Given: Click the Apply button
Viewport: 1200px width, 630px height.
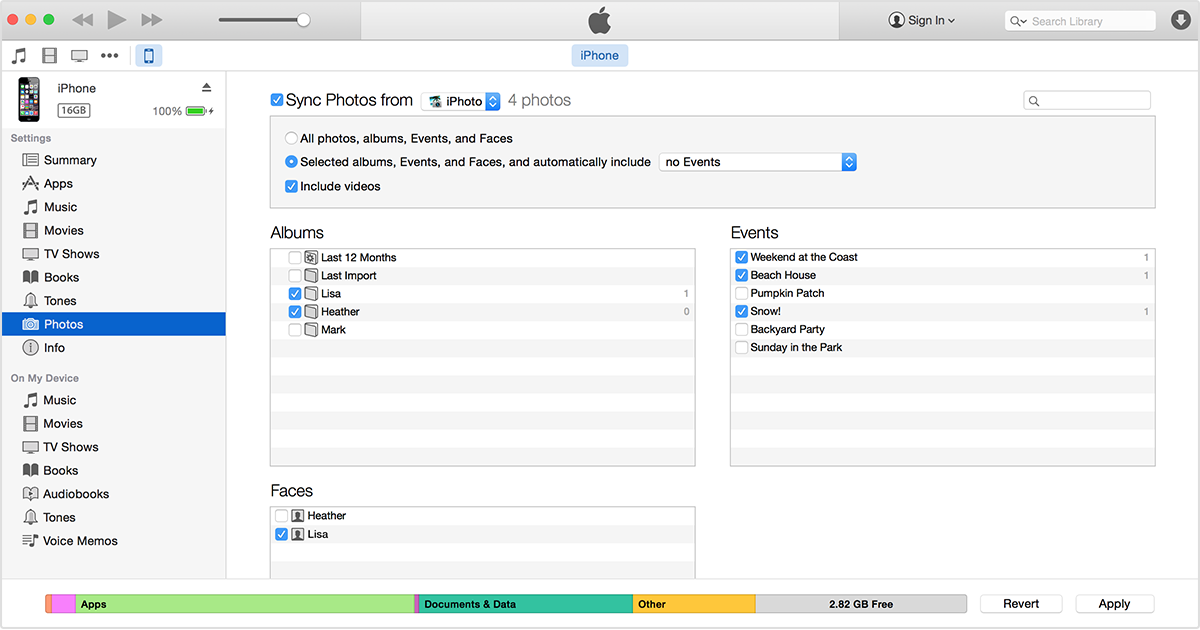Looking at the screenshot, I should click(1114, 604).
